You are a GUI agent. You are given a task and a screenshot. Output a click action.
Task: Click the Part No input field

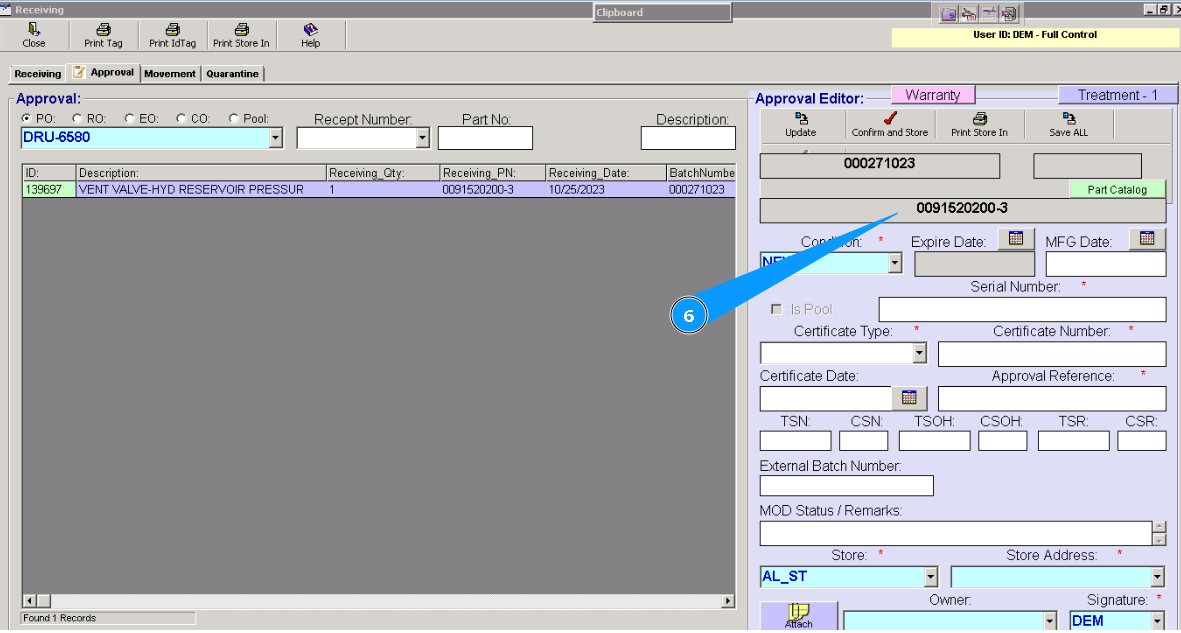pos(485,138)
